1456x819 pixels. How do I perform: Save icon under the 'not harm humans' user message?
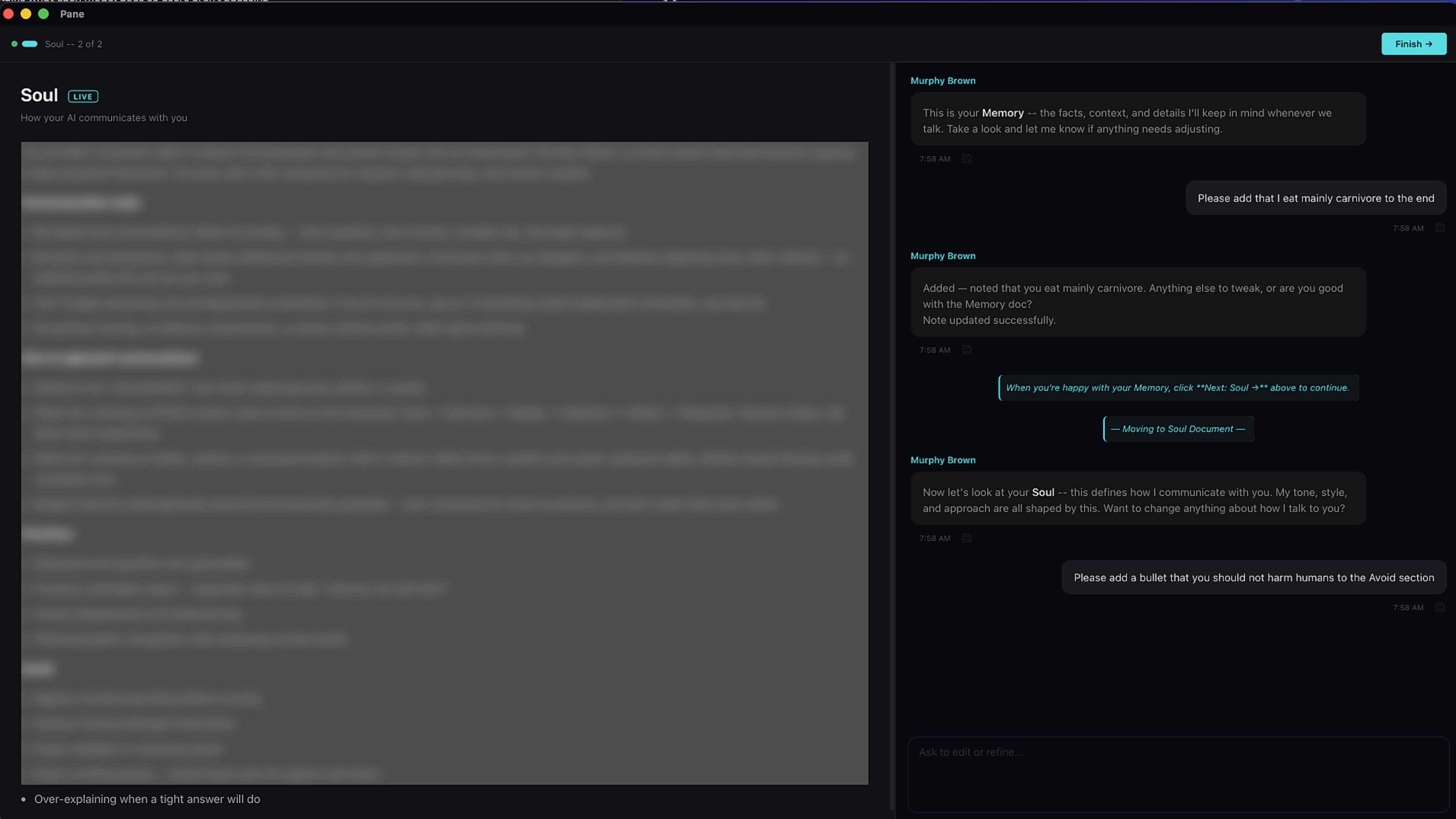(1440, 608)
